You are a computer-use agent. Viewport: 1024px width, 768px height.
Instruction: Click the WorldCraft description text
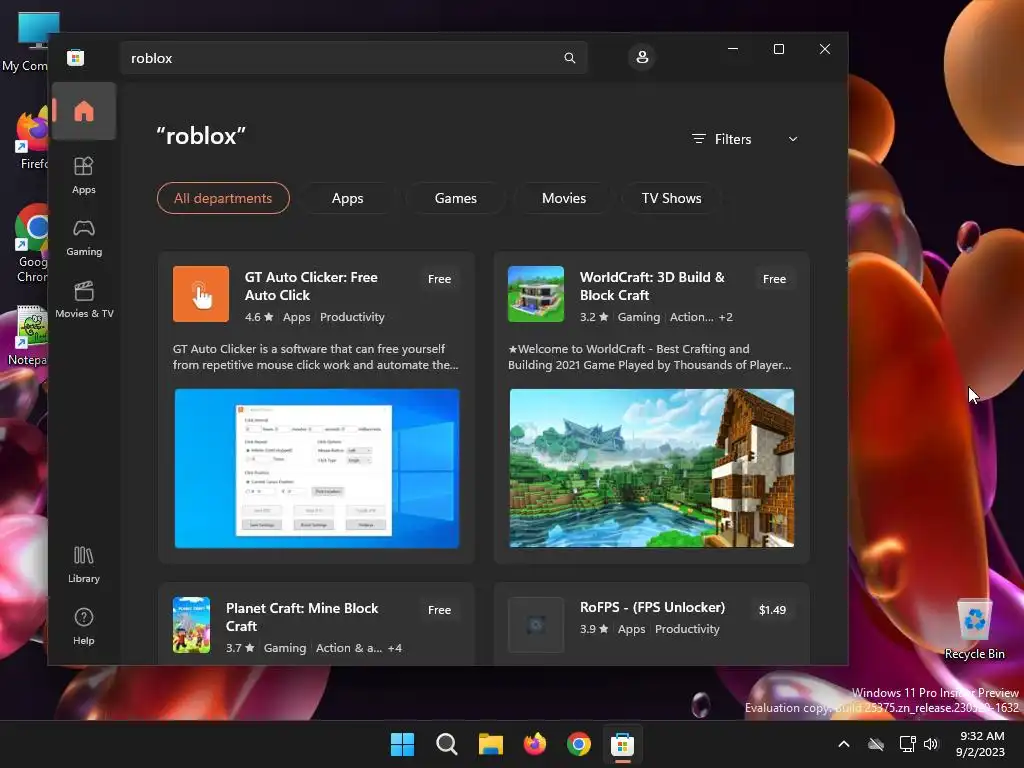650,357
